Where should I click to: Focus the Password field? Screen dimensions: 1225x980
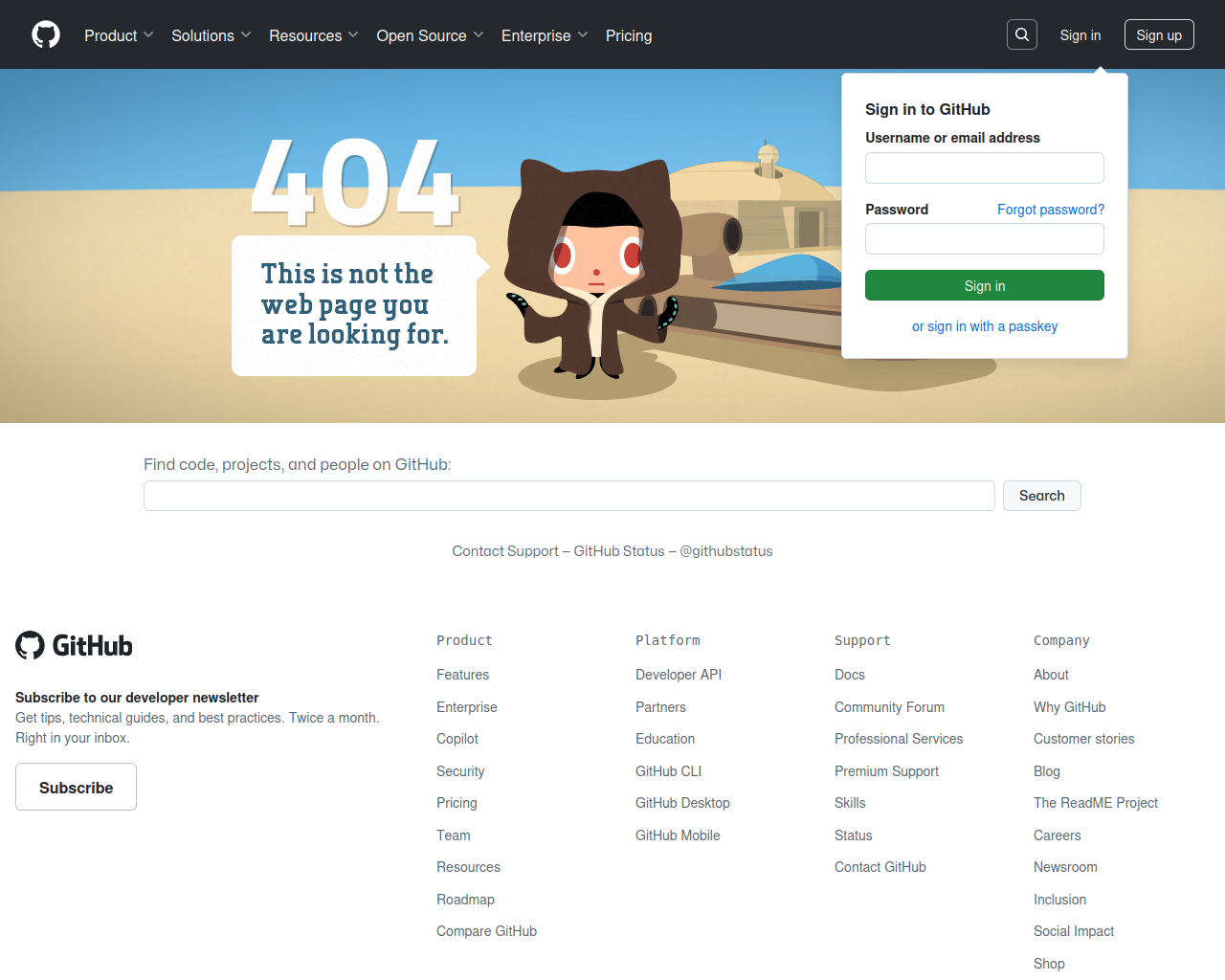[x=985, y=239]
